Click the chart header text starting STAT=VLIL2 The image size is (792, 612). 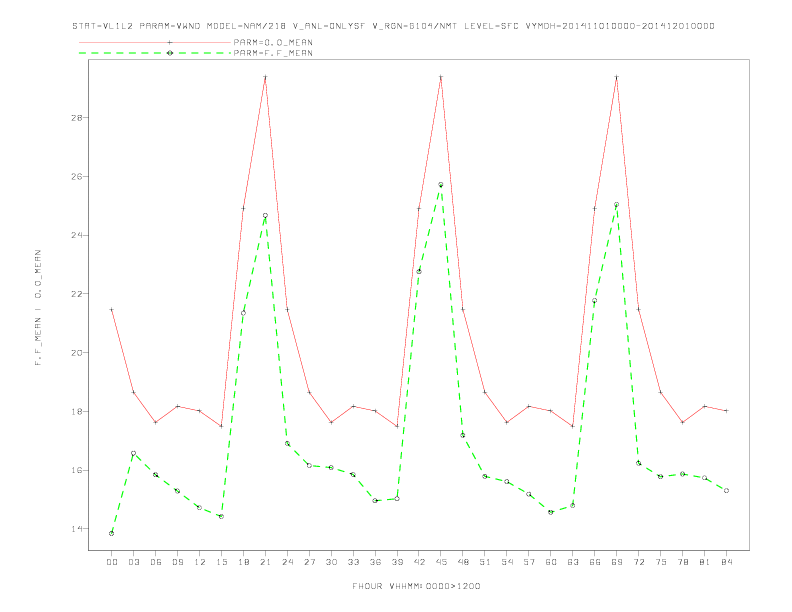tap(393, 26)
